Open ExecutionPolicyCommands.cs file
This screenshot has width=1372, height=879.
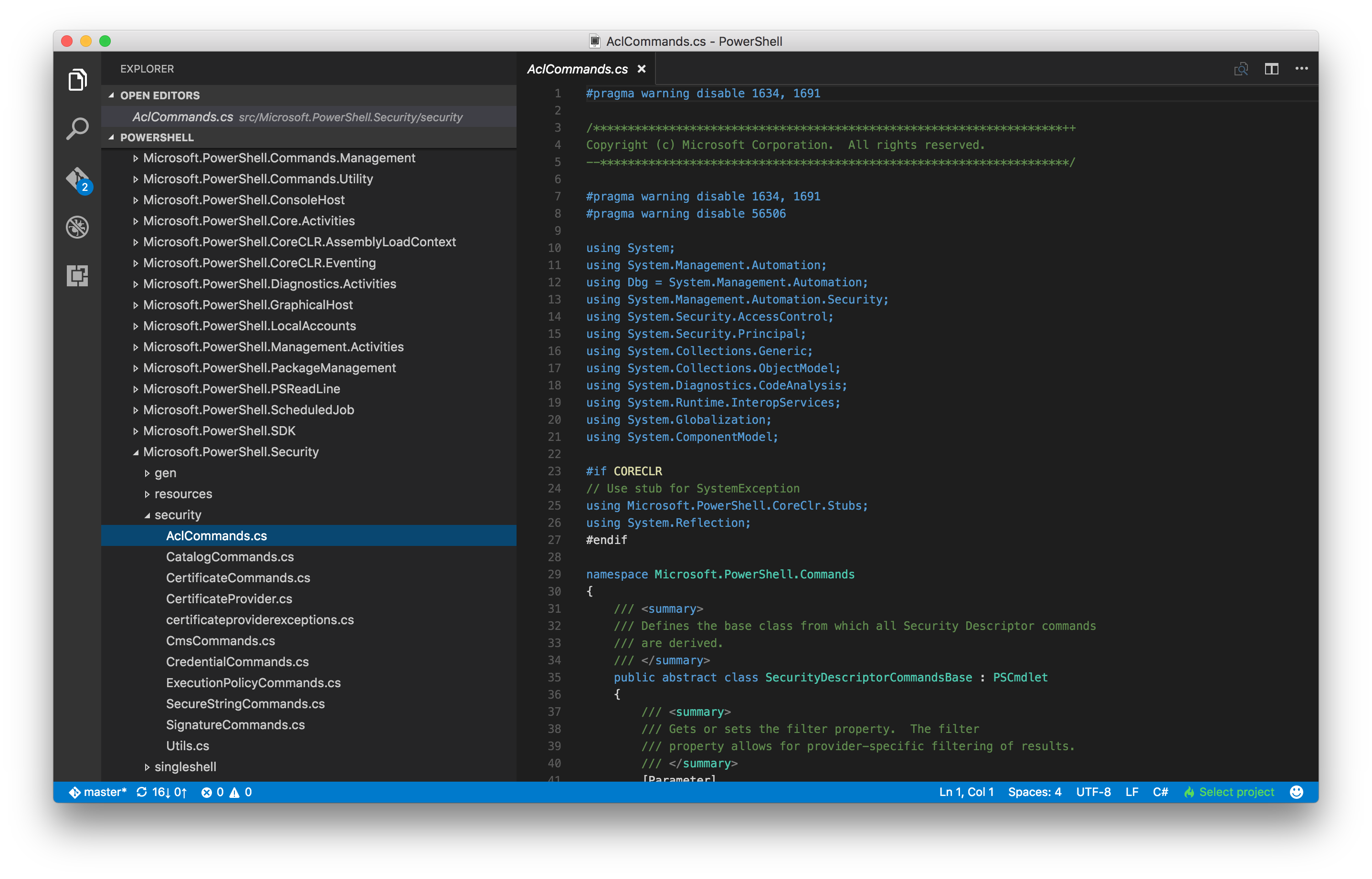309,683
